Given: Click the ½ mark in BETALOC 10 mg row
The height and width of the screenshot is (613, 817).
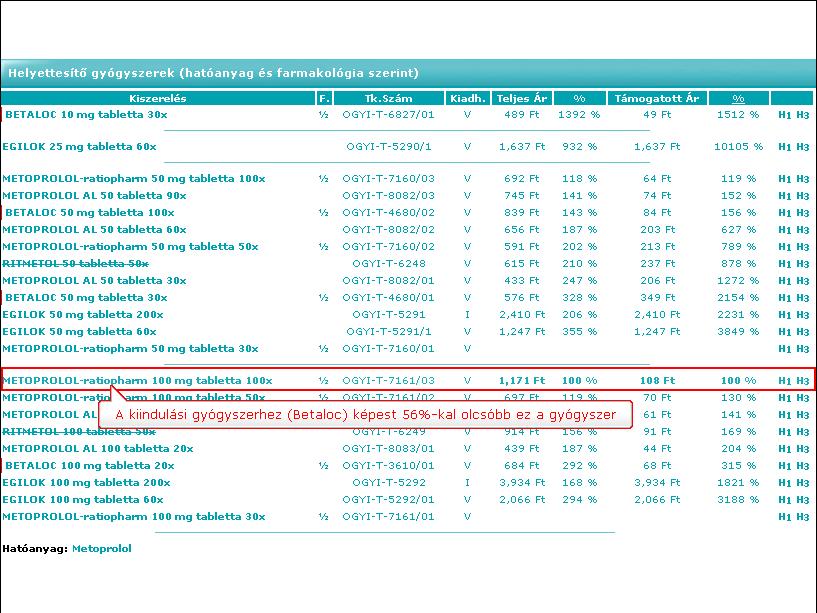Looking at the screenshot, I should pyautogui.click(x=324, y=115).
